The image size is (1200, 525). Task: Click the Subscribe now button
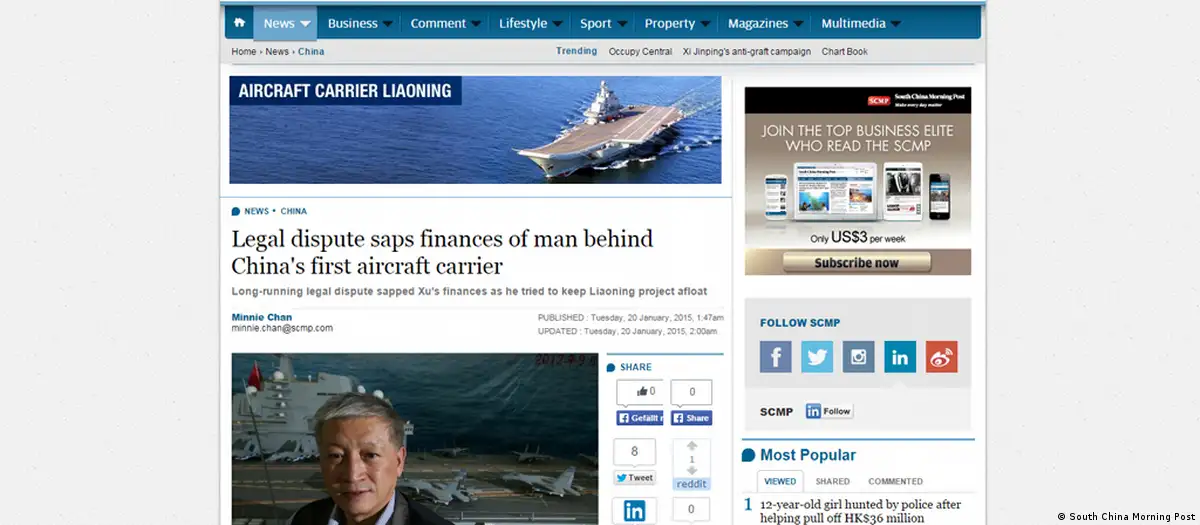click(856, 263)
